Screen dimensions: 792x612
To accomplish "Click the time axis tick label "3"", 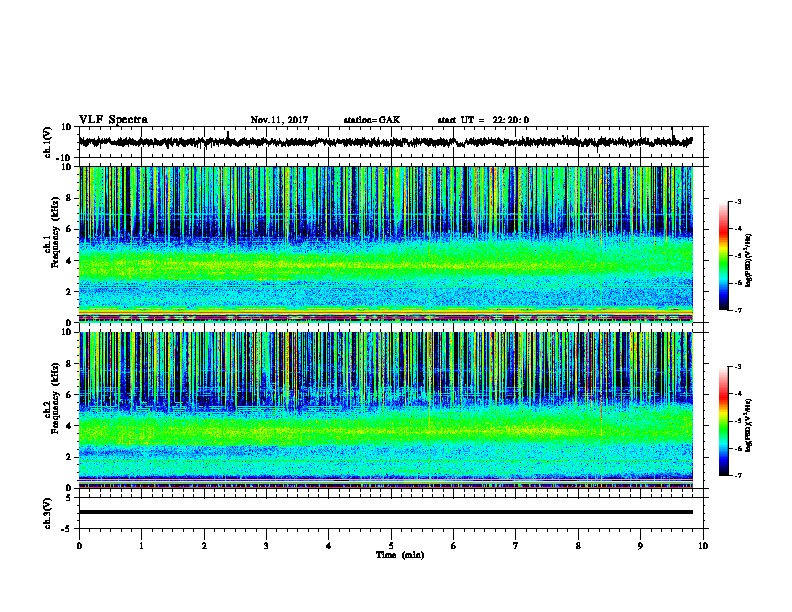I will [266, 545].
